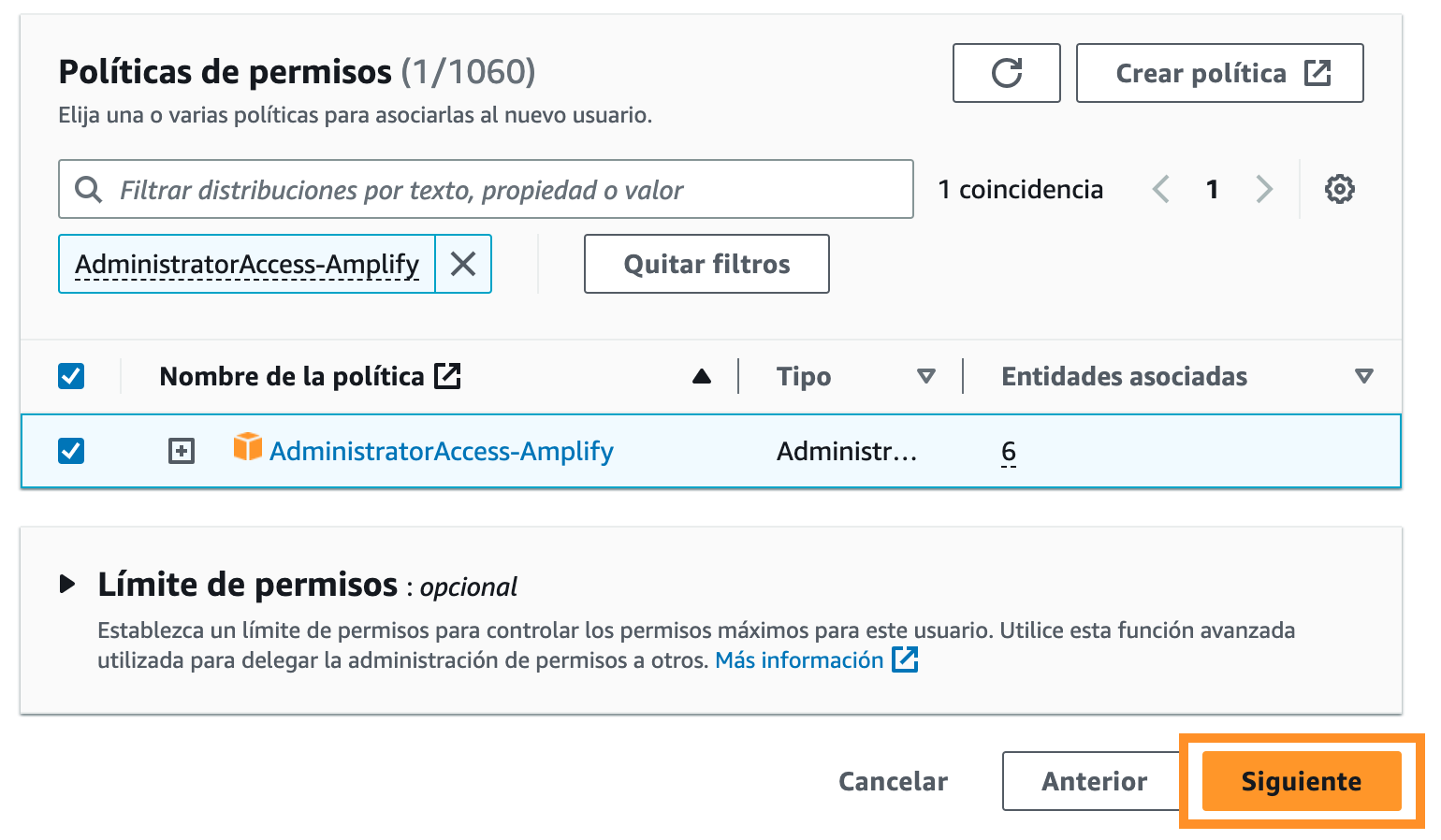This screenshot has height=840, width=1441.
Task: Focus the filter policies search field
Action: point(486,189)
